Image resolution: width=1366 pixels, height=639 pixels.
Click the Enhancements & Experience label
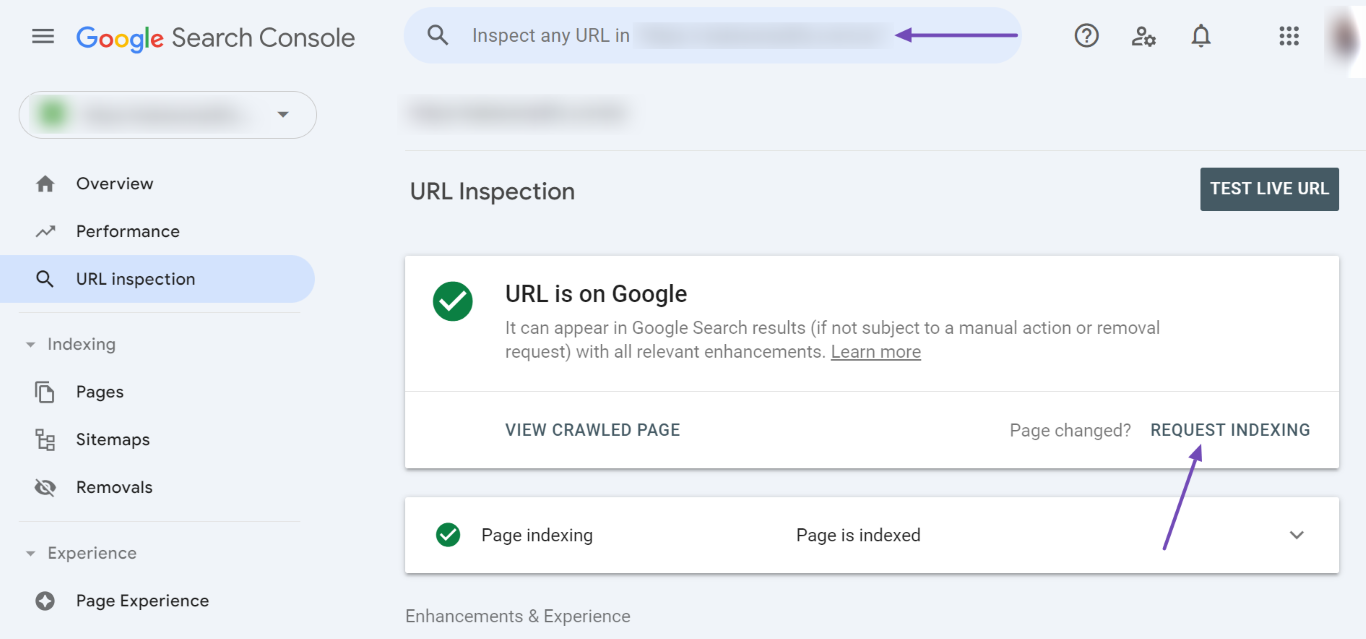(x=518, y=616)
